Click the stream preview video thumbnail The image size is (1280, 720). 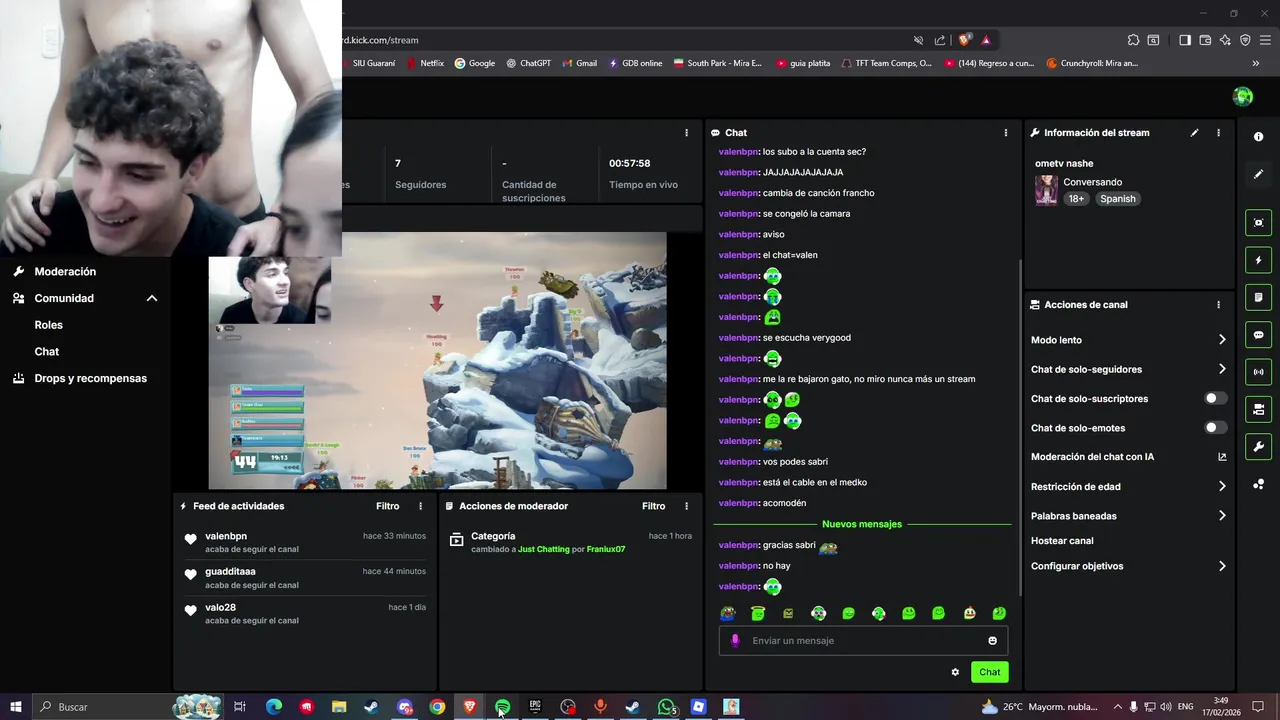click(x=437, y=361)
